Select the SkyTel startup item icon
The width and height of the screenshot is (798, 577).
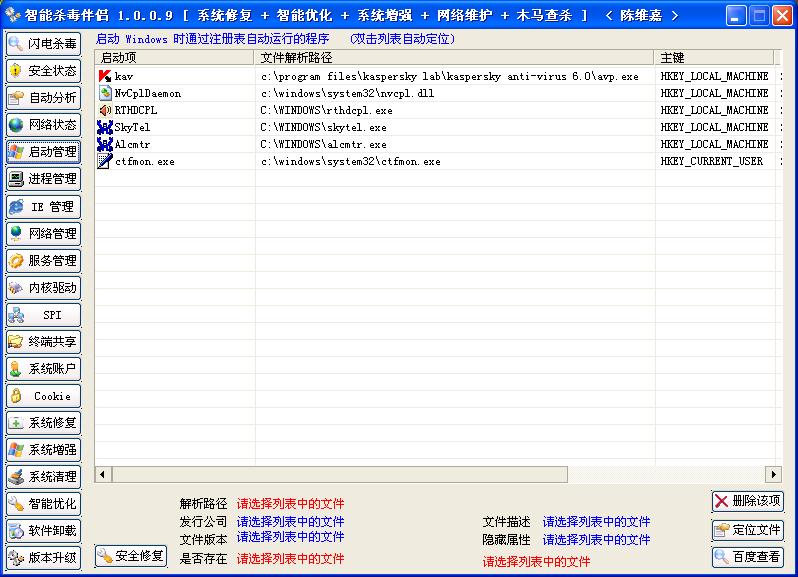[x=105, y=127]
